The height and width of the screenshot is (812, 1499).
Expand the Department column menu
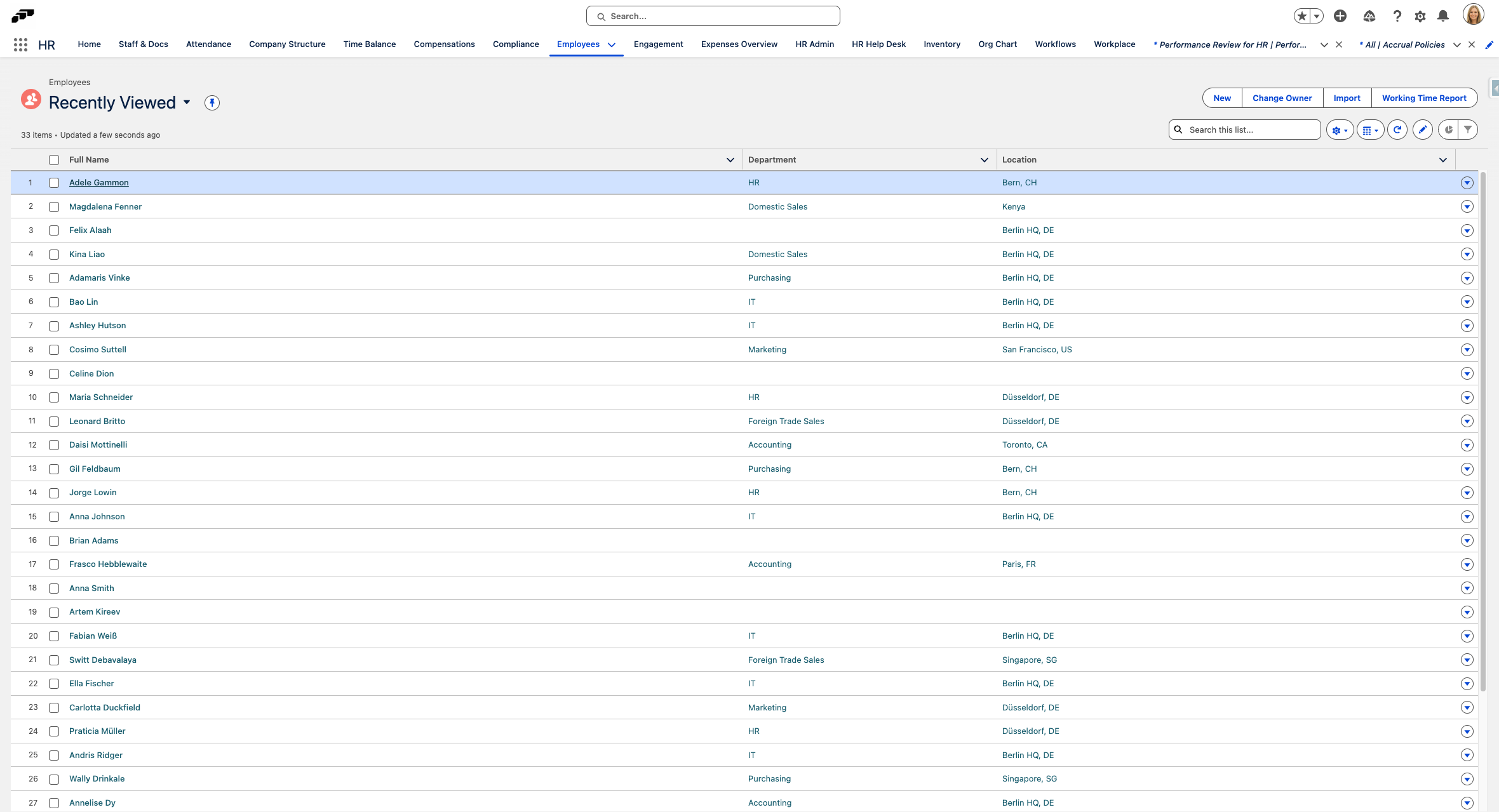(984, 160)
